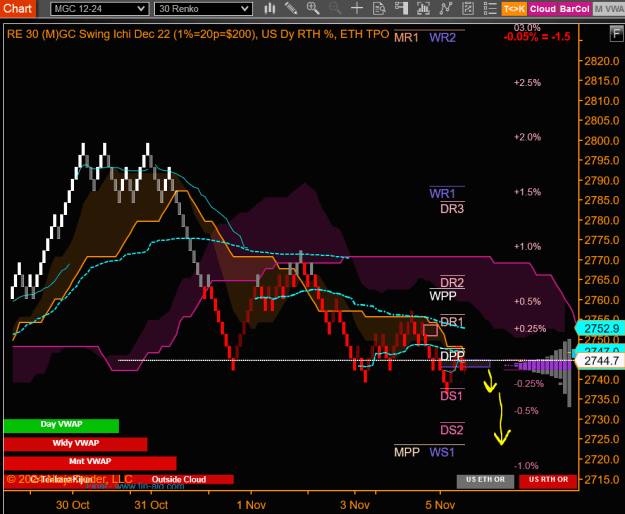
Task: Open the MGC 12-24 instrument dropdown
Action: [x=100, y=9]
